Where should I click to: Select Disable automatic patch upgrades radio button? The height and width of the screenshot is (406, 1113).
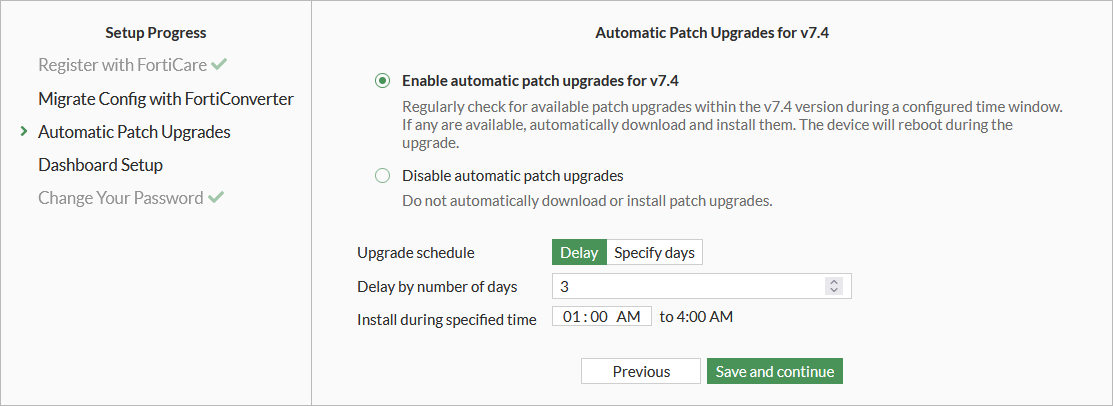click(382, 176)
